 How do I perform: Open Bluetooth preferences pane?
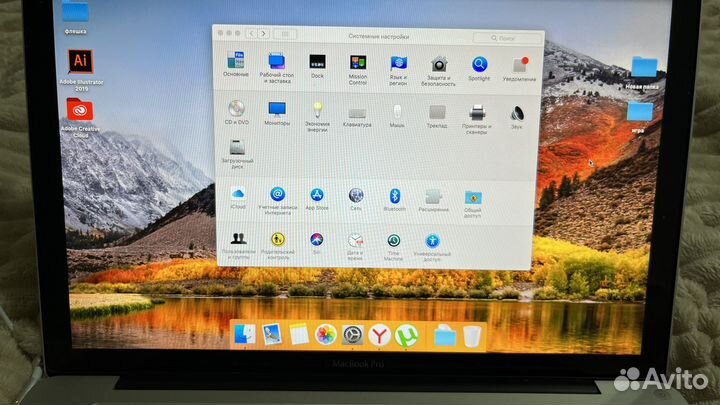coord(394,196)
